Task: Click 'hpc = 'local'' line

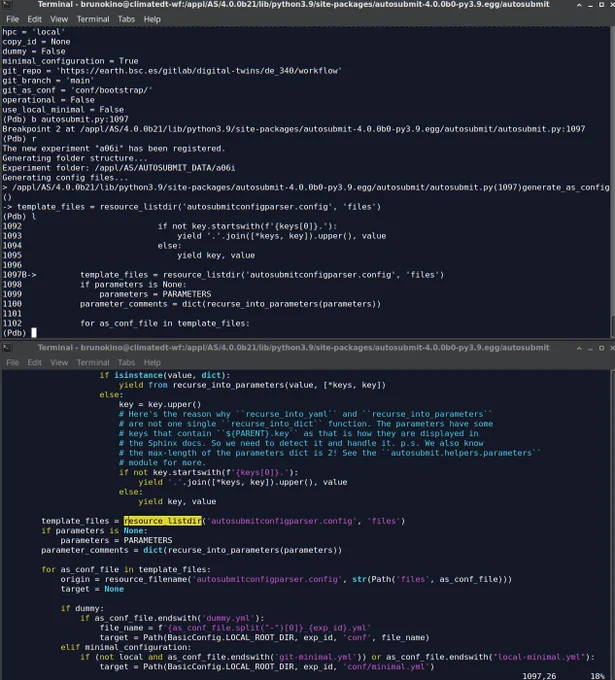Action: point(33,32)
